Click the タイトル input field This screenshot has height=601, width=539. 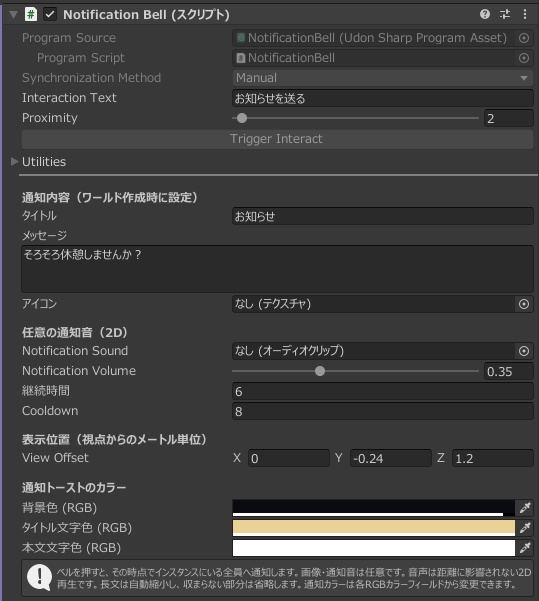pyautogui.click(x=383, y=216)
